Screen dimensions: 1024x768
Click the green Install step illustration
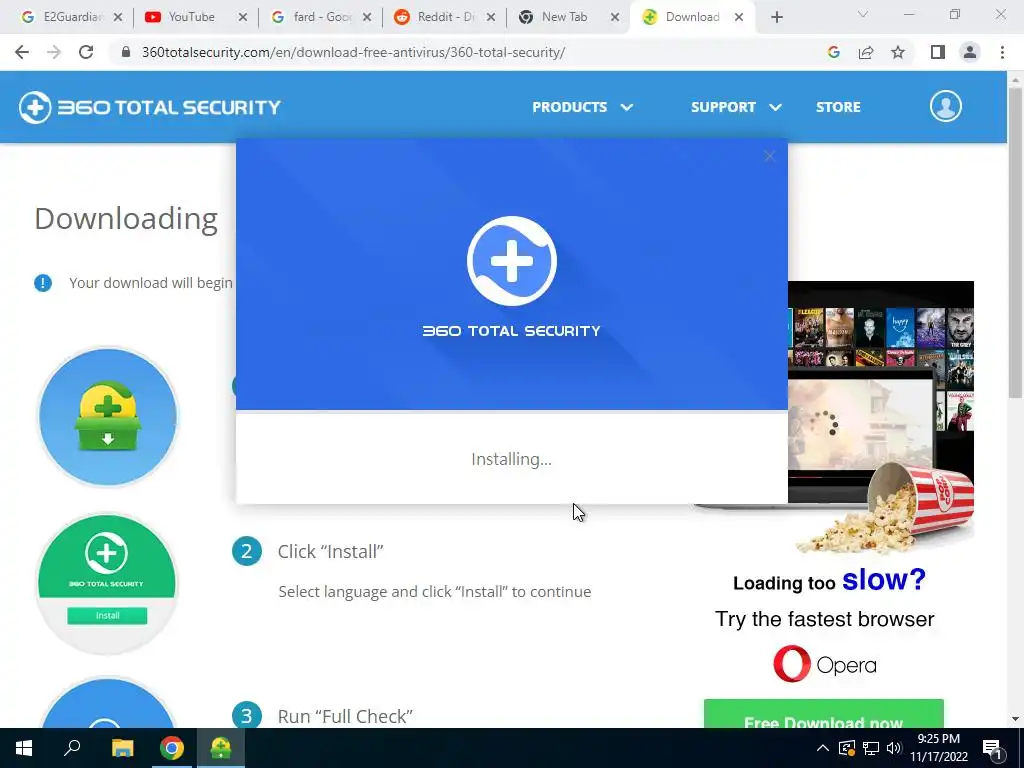pyautogui.click(x=107, y=583)
